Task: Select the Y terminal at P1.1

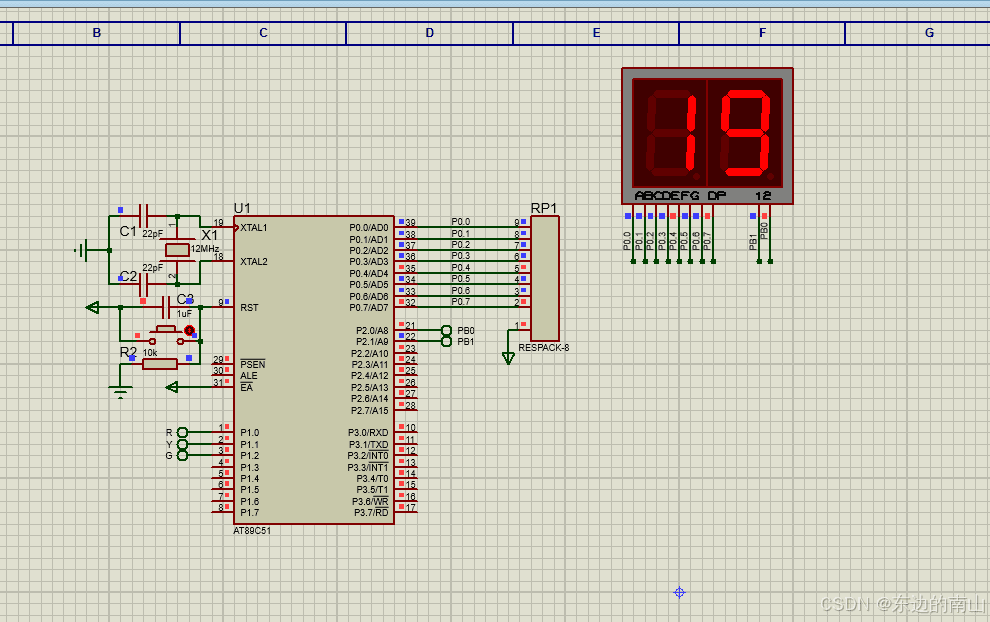Action: click(182, 444)
